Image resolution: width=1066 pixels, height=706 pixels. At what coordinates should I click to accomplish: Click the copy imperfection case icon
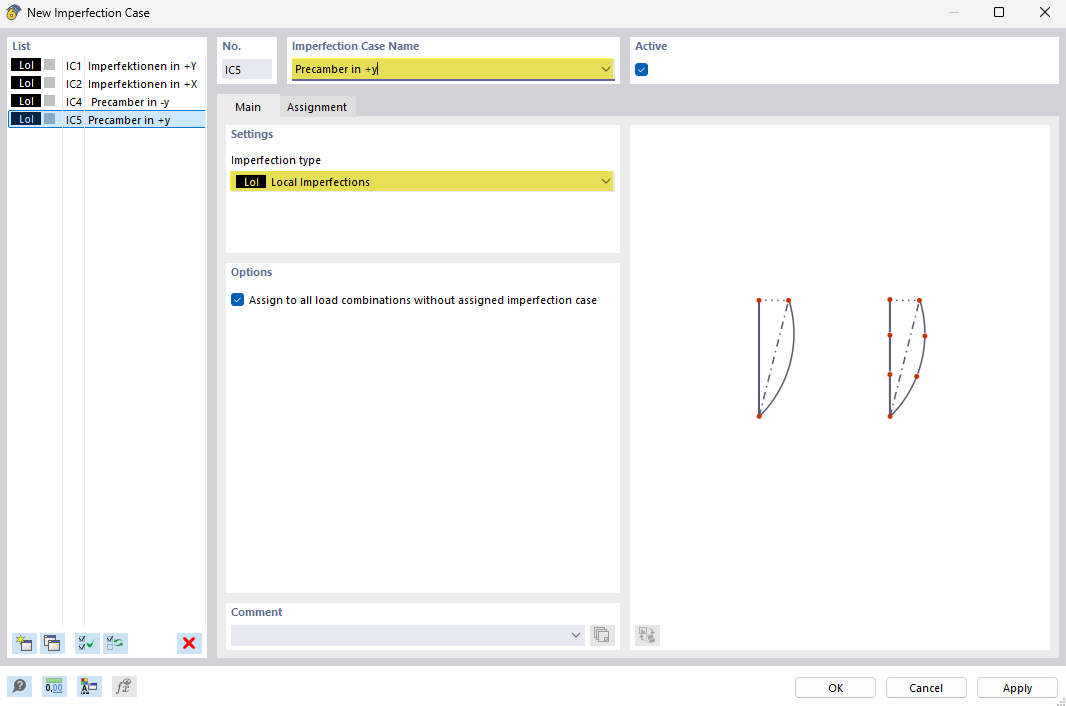[x=52, y=643]
